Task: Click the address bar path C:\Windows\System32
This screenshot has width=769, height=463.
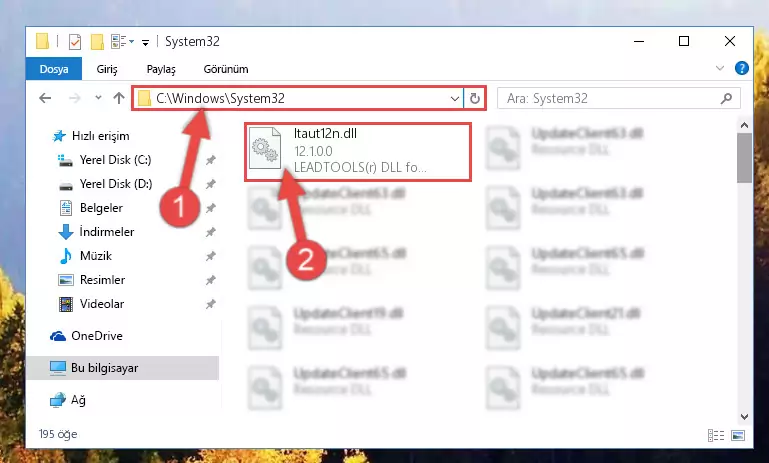Action: coord(220,98)
